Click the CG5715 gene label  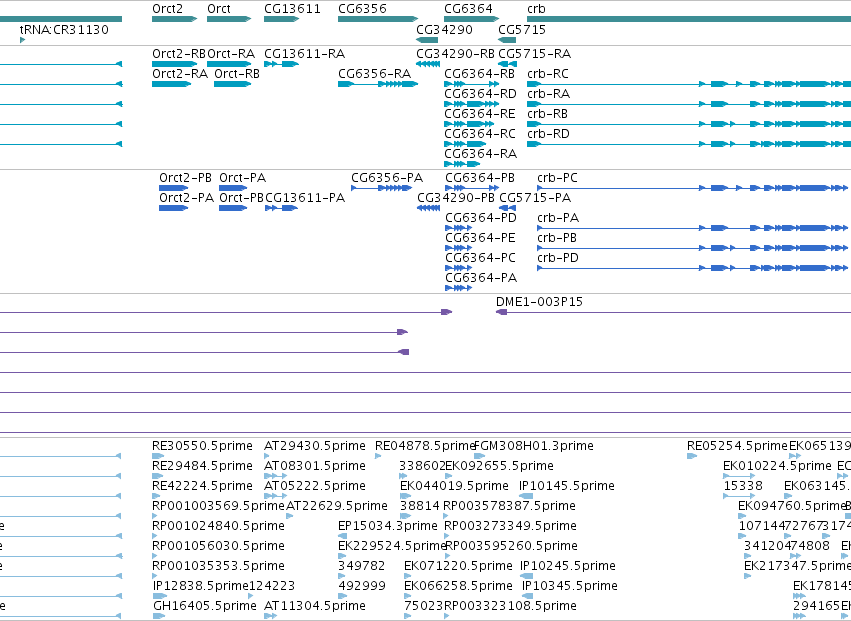522,29
